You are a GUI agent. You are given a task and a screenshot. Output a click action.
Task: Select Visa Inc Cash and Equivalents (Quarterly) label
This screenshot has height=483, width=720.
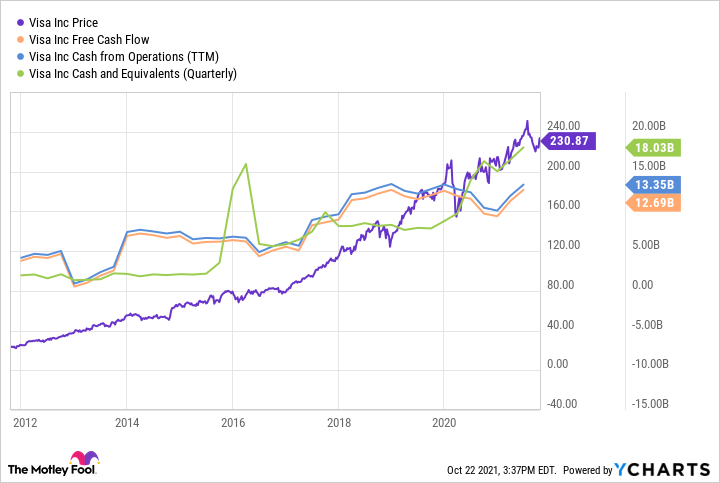pyautogui.click(x=133, y=72)
